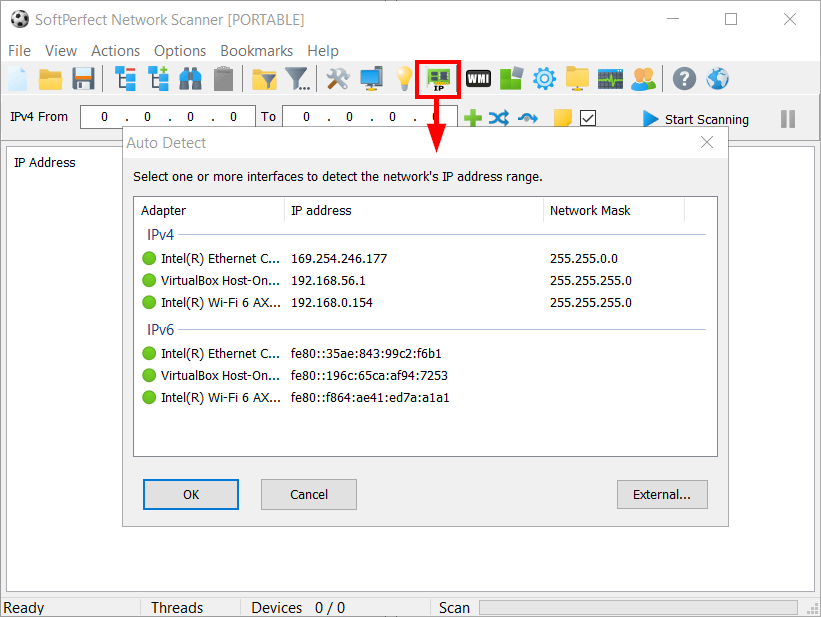
Task: Click the shared folder monitor icon
Action: (577, 79)
